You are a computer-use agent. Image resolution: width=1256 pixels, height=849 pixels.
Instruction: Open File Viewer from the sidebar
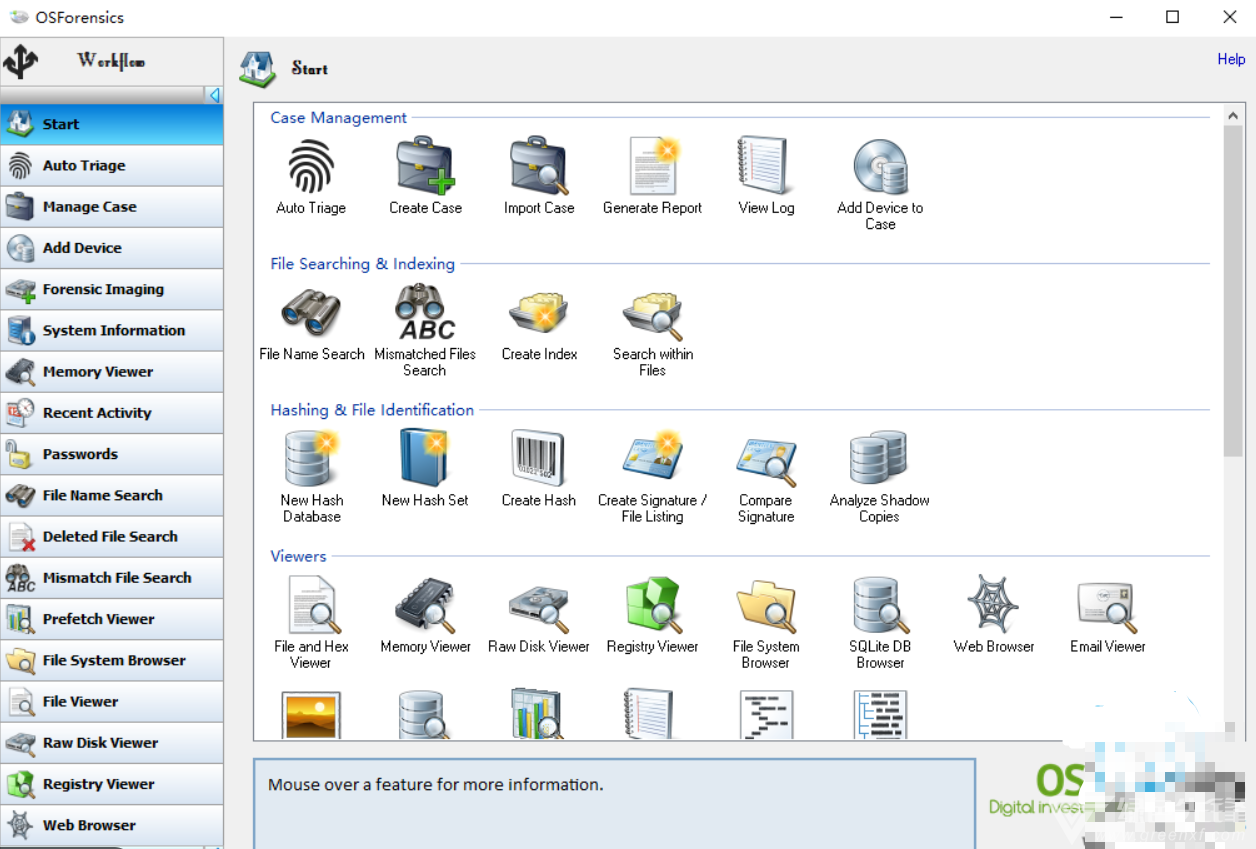point(112,701)
